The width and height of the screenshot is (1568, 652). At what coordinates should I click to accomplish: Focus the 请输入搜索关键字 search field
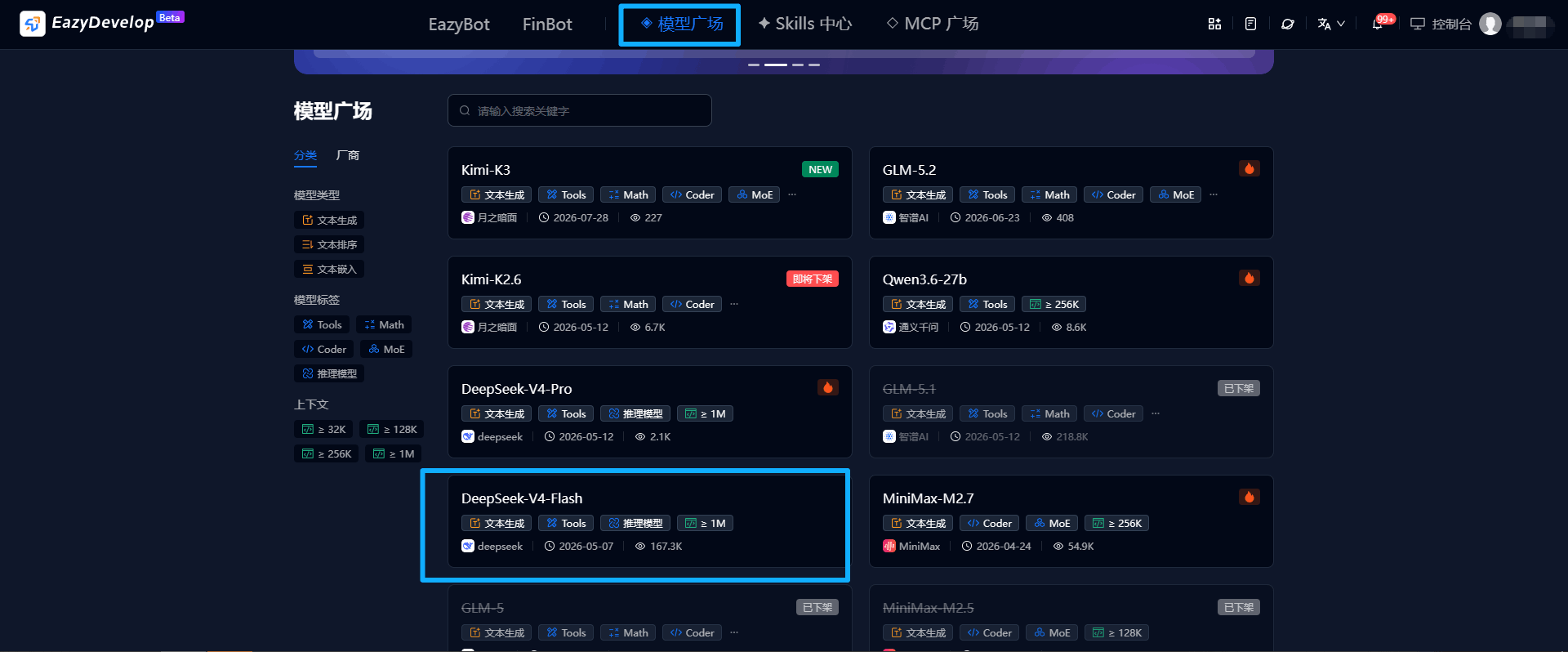[580, 110]
